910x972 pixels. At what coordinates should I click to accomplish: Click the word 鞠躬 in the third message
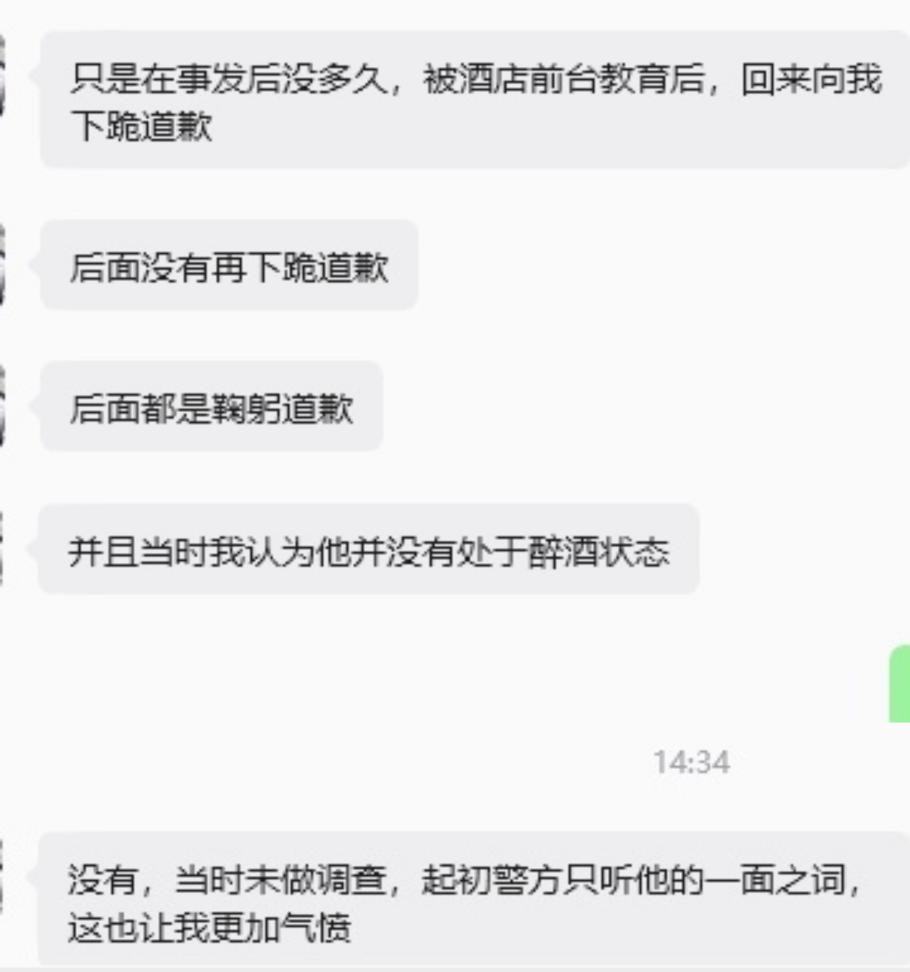coord(247,409)
